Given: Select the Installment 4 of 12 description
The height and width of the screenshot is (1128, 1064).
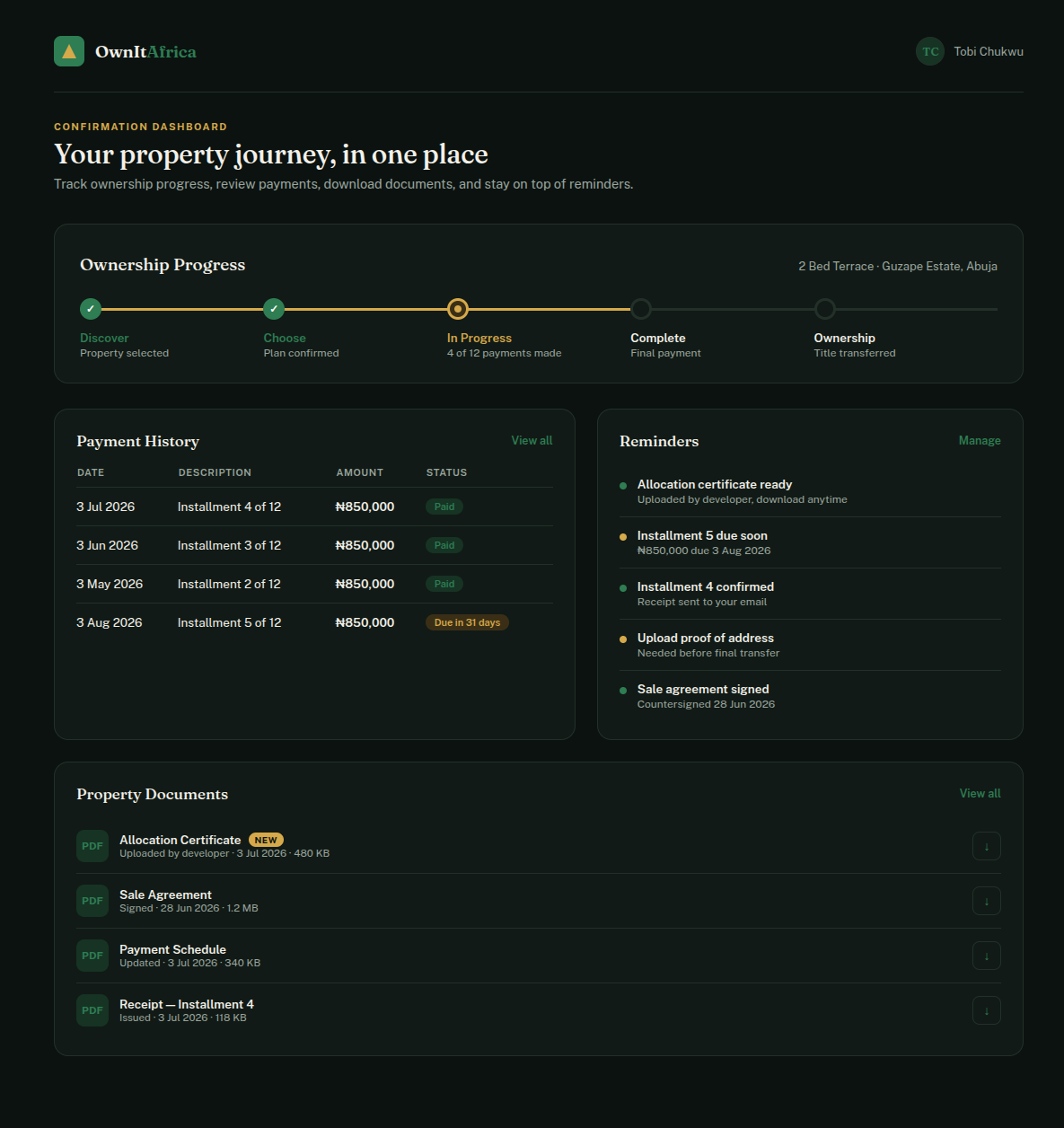Looking at the screenshot, I should 229,507.
